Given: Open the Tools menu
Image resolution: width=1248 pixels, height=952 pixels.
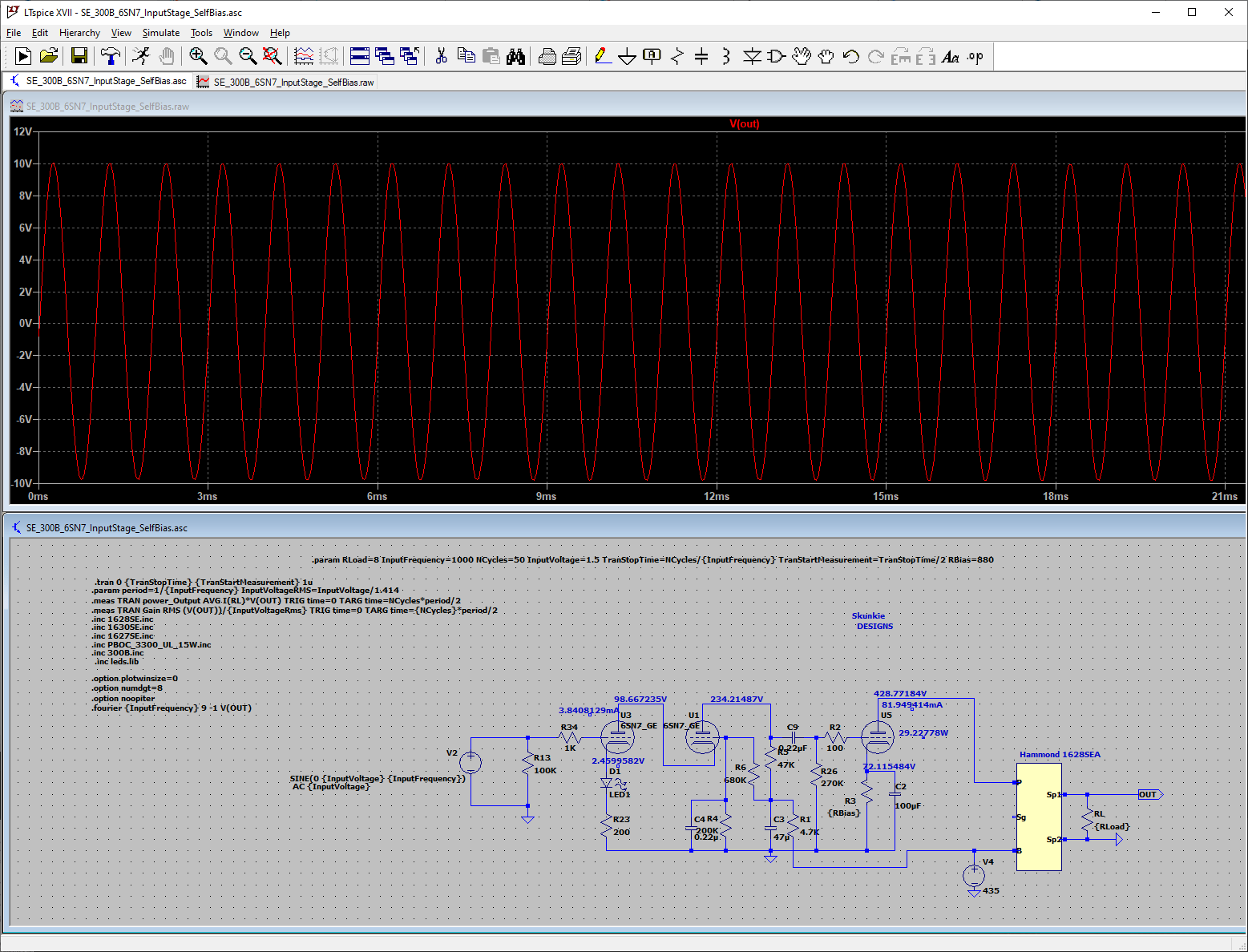Looking at the screenshot, I should (x=201, y=33).
